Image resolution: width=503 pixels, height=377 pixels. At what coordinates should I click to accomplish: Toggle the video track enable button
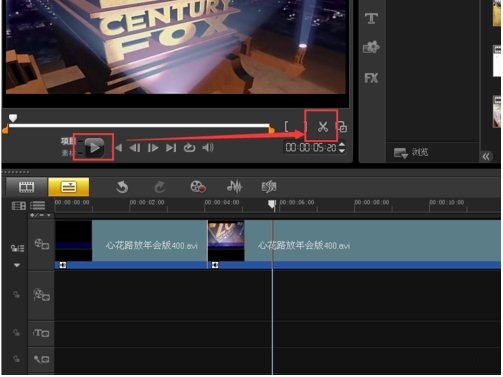coord(42,244)
